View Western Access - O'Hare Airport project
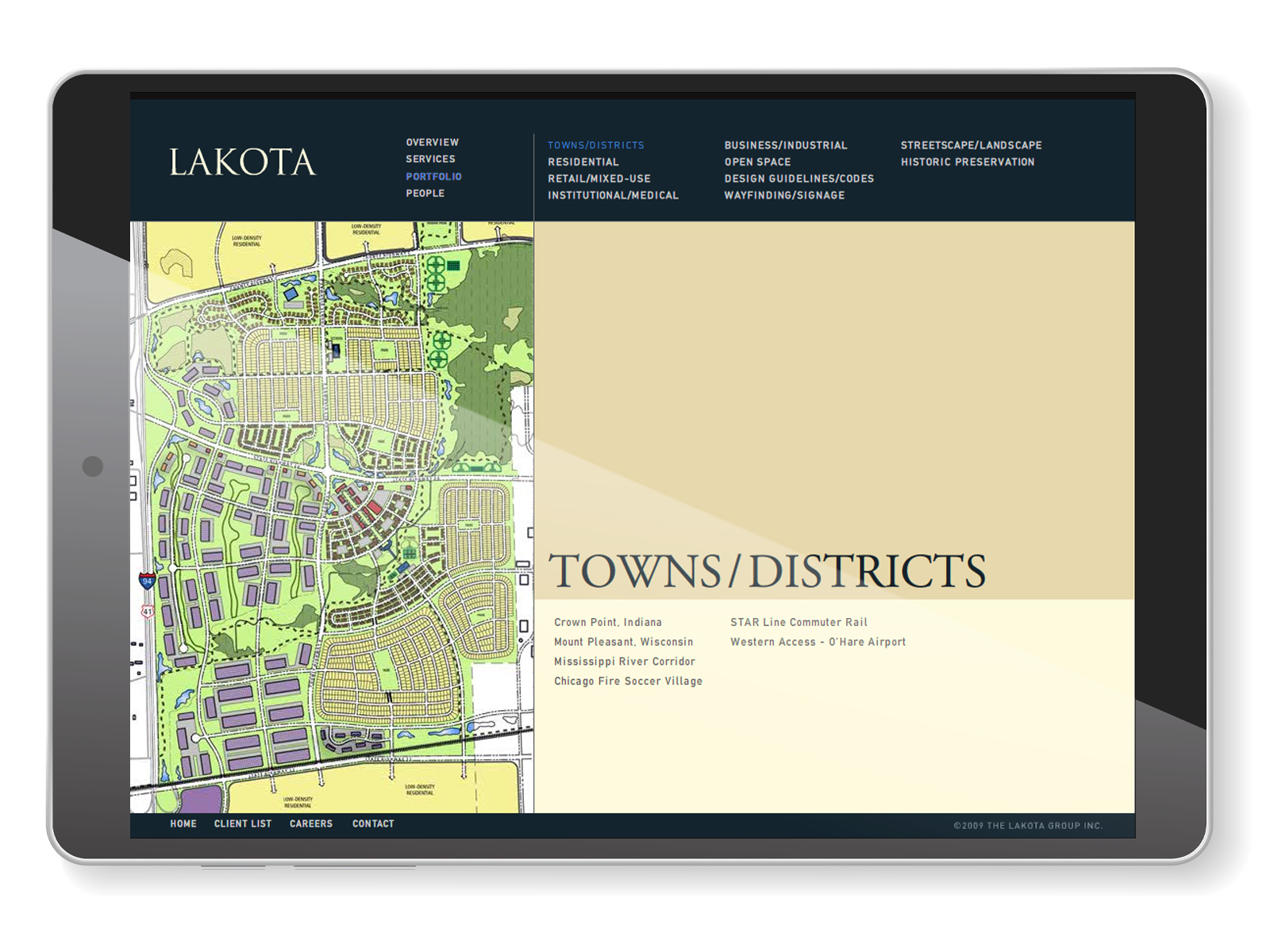Screen dimensions: 1270x952 click(818, 642)
